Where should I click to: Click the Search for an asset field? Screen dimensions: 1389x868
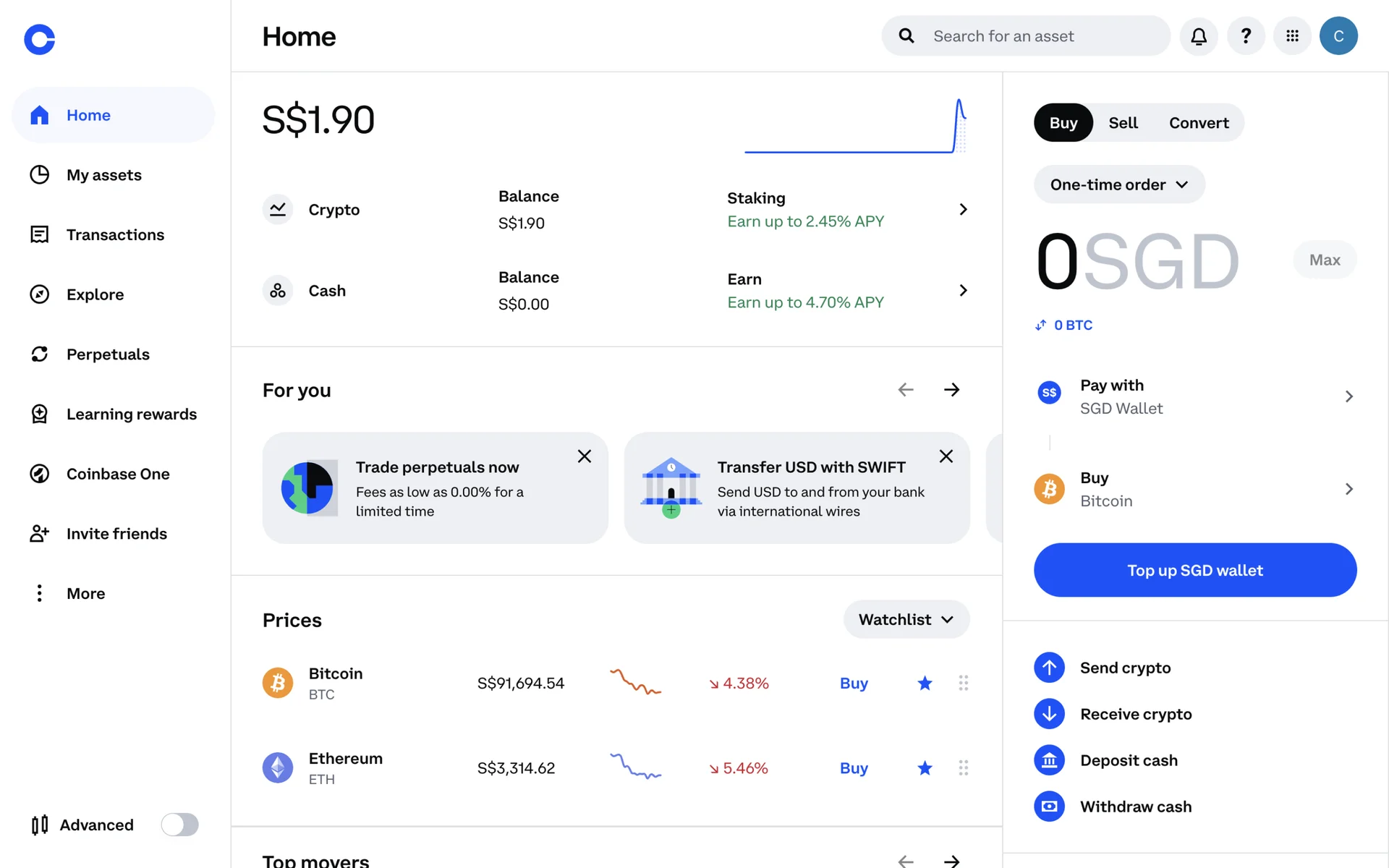[x=1027, y=36]
